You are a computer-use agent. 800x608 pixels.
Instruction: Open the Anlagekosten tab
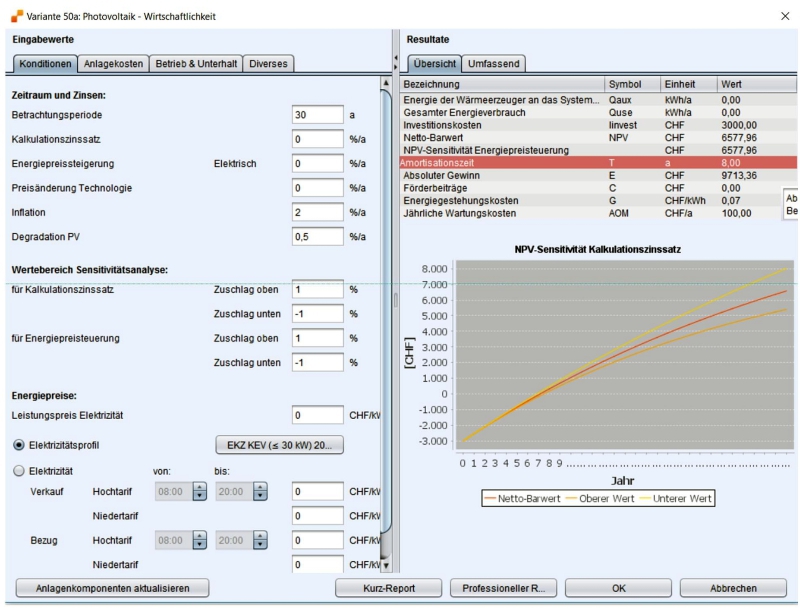pyautogui.click(x=113, y=64)
